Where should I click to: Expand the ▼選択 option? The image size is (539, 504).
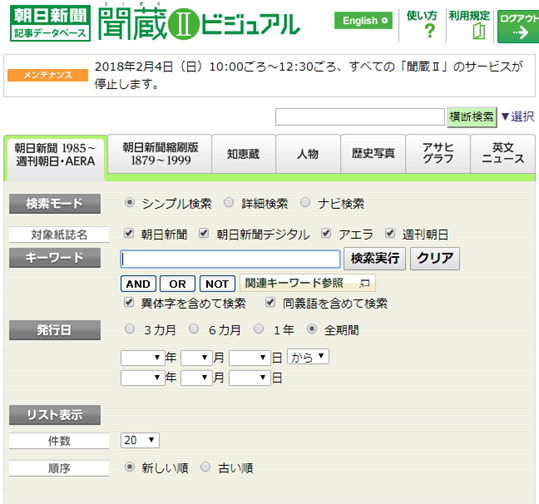[x=518, y=117]
